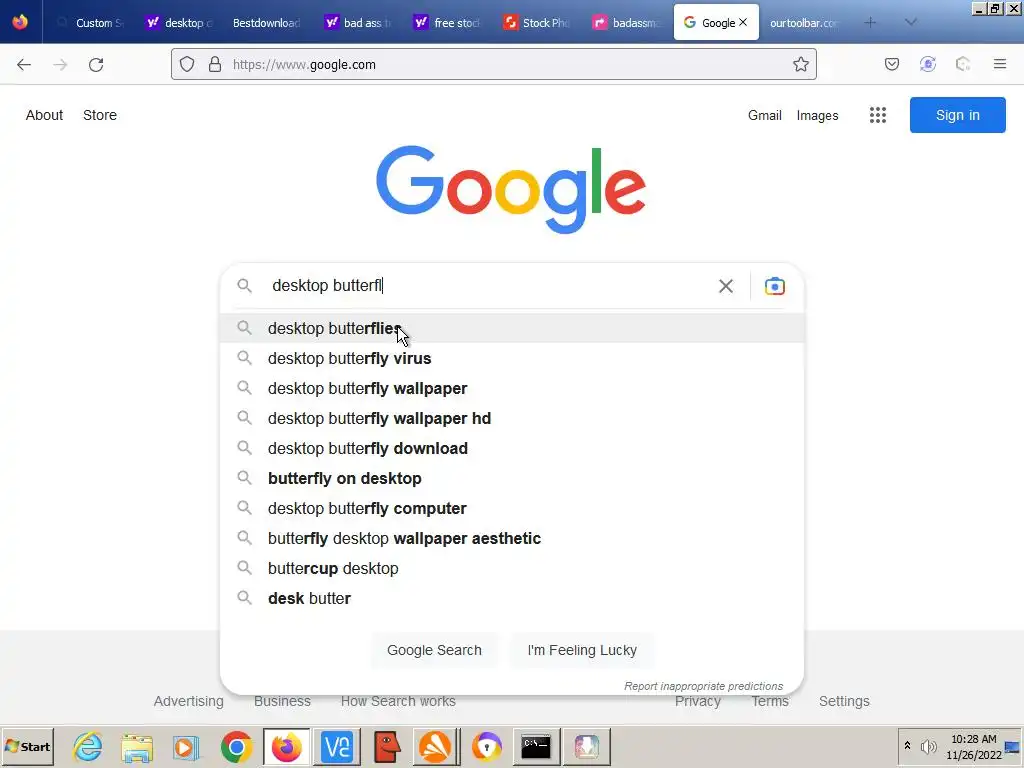Choose suggestion 'desktop butterfly virus'

tap(512, 359)
